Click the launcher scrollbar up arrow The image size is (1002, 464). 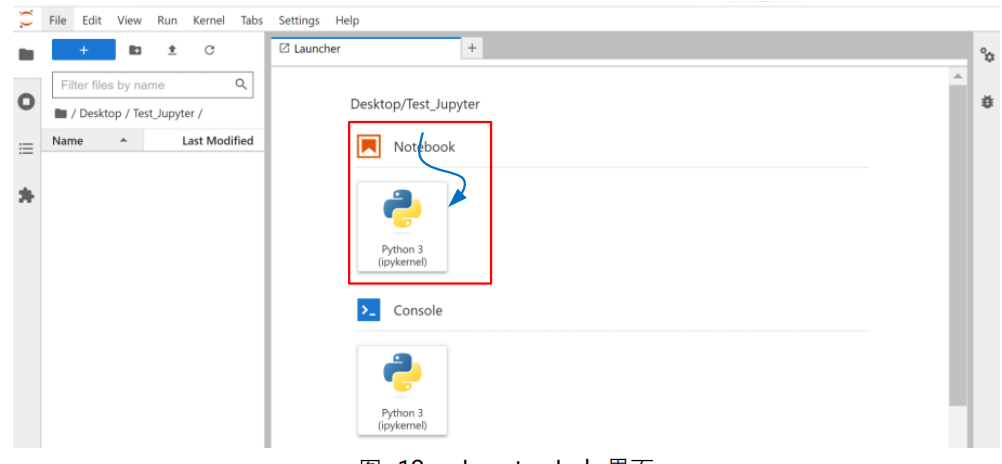[x=958, y=77]
